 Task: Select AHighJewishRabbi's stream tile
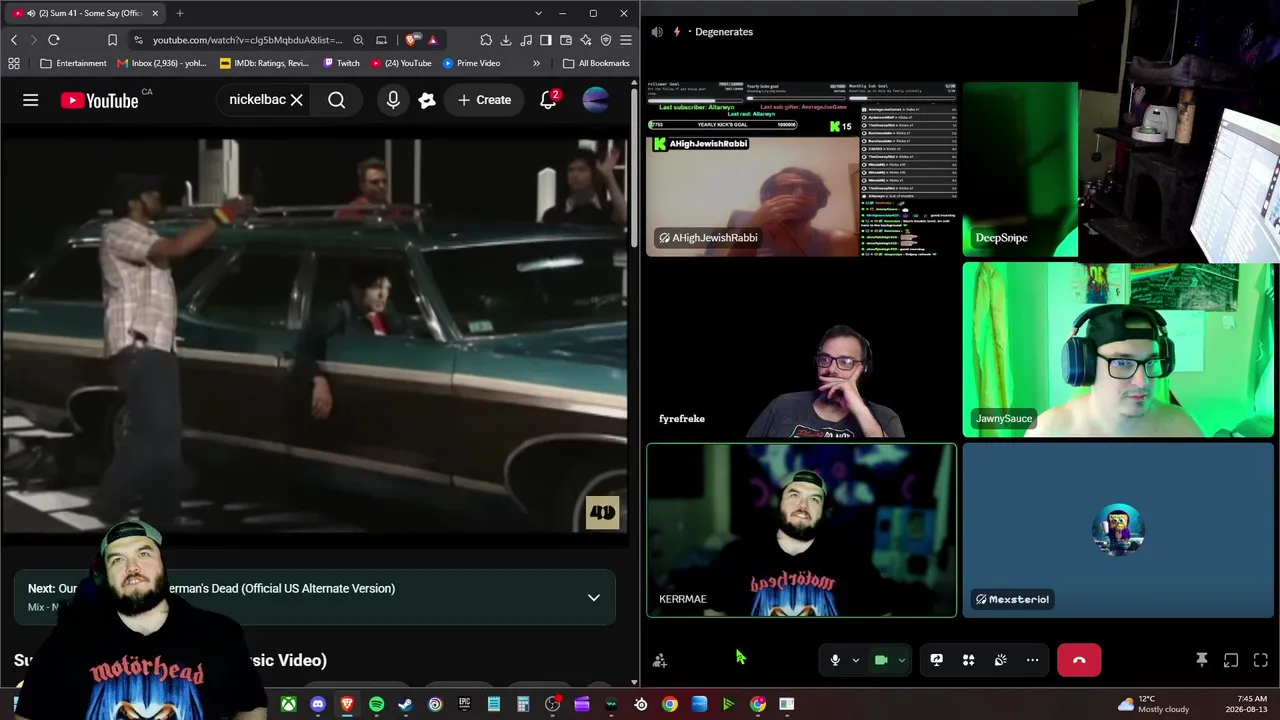(x=801, y=169)
